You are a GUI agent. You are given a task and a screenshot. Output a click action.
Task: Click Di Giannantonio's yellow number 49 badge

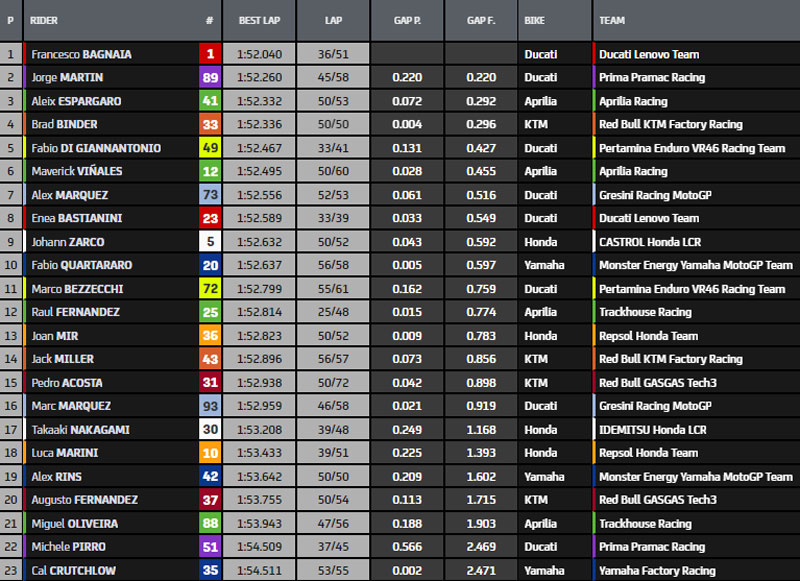[x=210, y=148]
